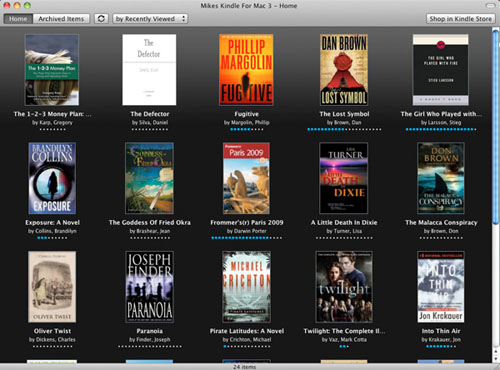Select The Defector book cover
Viewport: 500px width, 370px height.
coord(149,70)
